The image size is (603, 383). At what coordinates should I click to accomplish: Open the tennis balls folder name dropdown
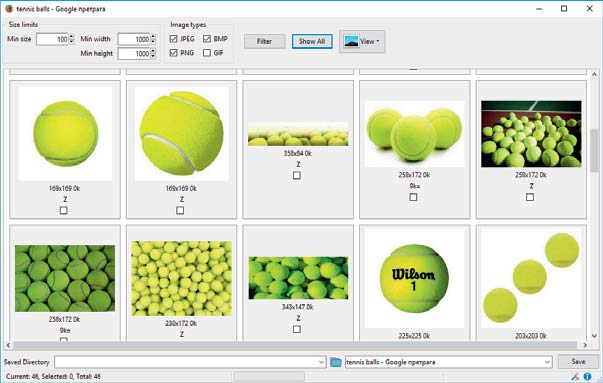[x=547, y=362]
